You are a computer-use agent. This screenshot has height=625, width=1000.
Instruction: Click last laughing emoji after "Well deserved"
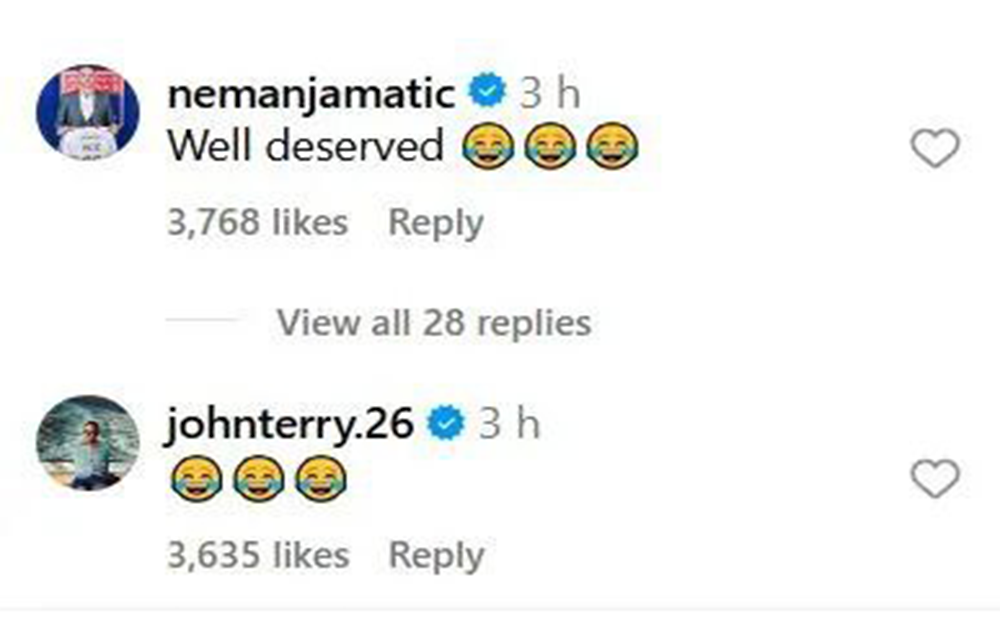(x=611, y=148)
